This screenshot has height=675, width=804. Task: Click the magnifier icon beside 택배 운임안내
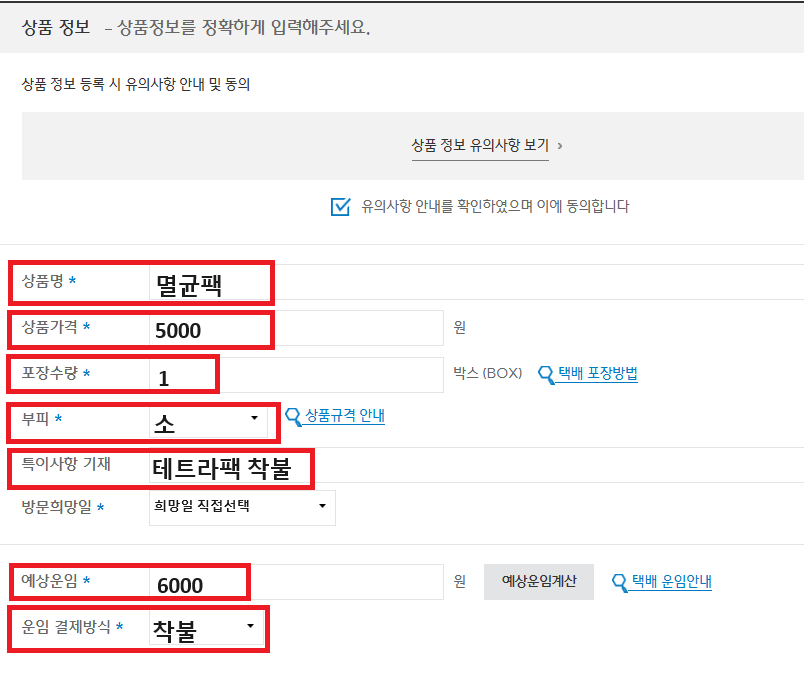[620, 582]
